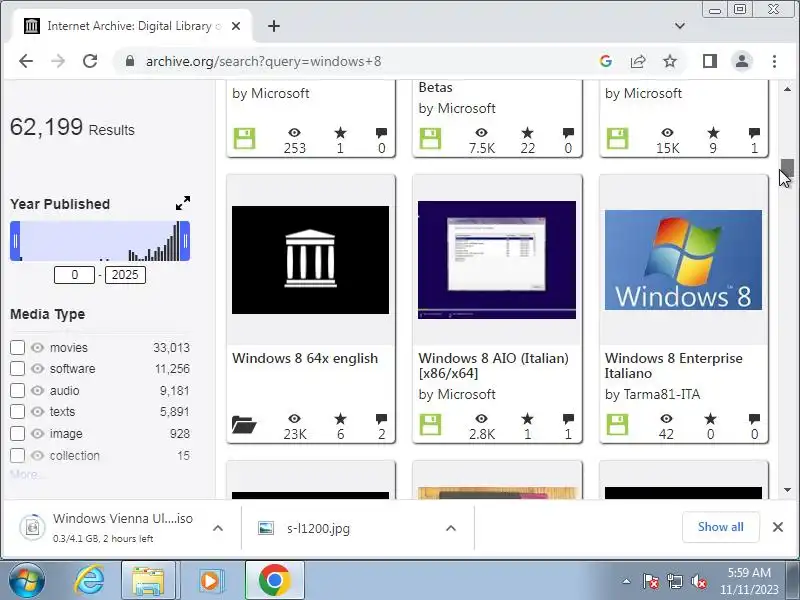Open Windows 8 AIO (Italian) item title

[493, 365]
